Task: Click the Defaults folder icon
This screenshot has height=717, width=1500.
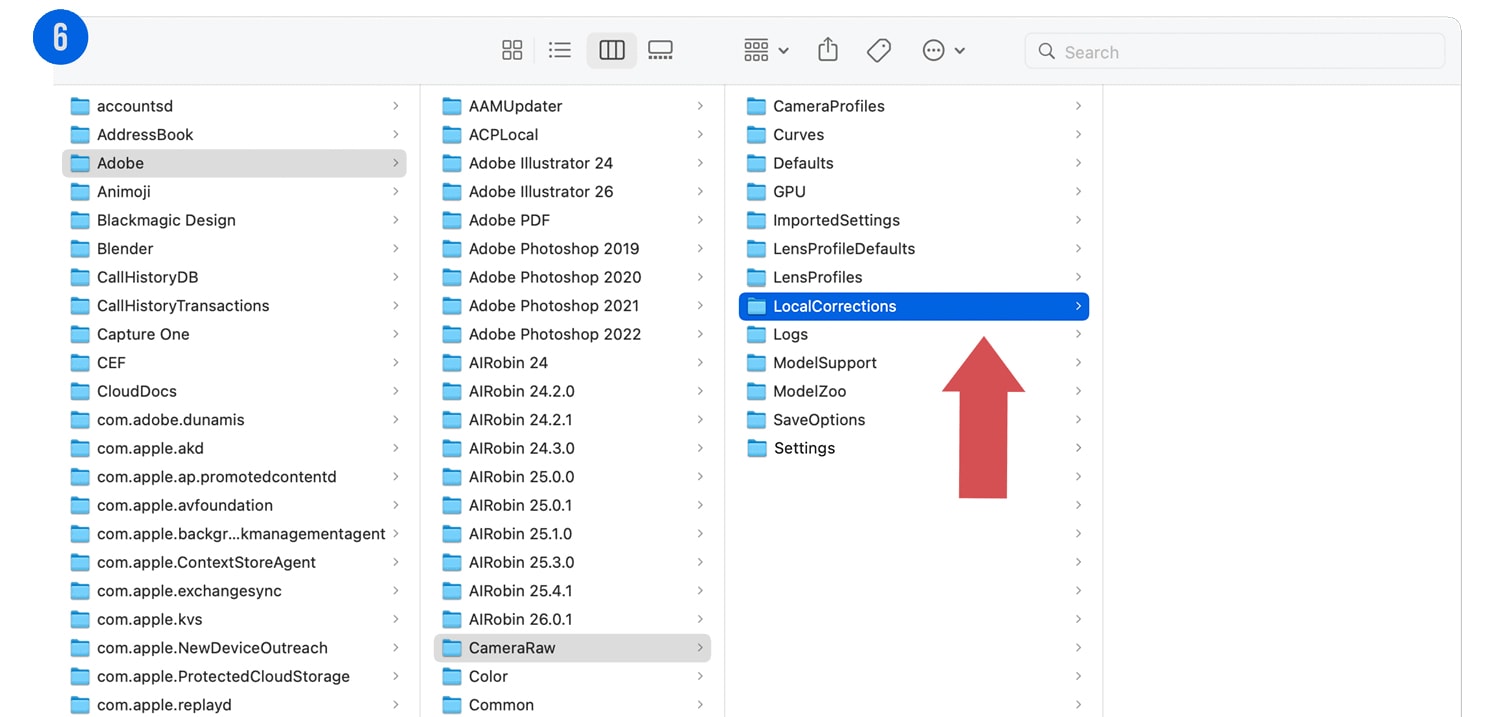Action: (x=756, y=163)
